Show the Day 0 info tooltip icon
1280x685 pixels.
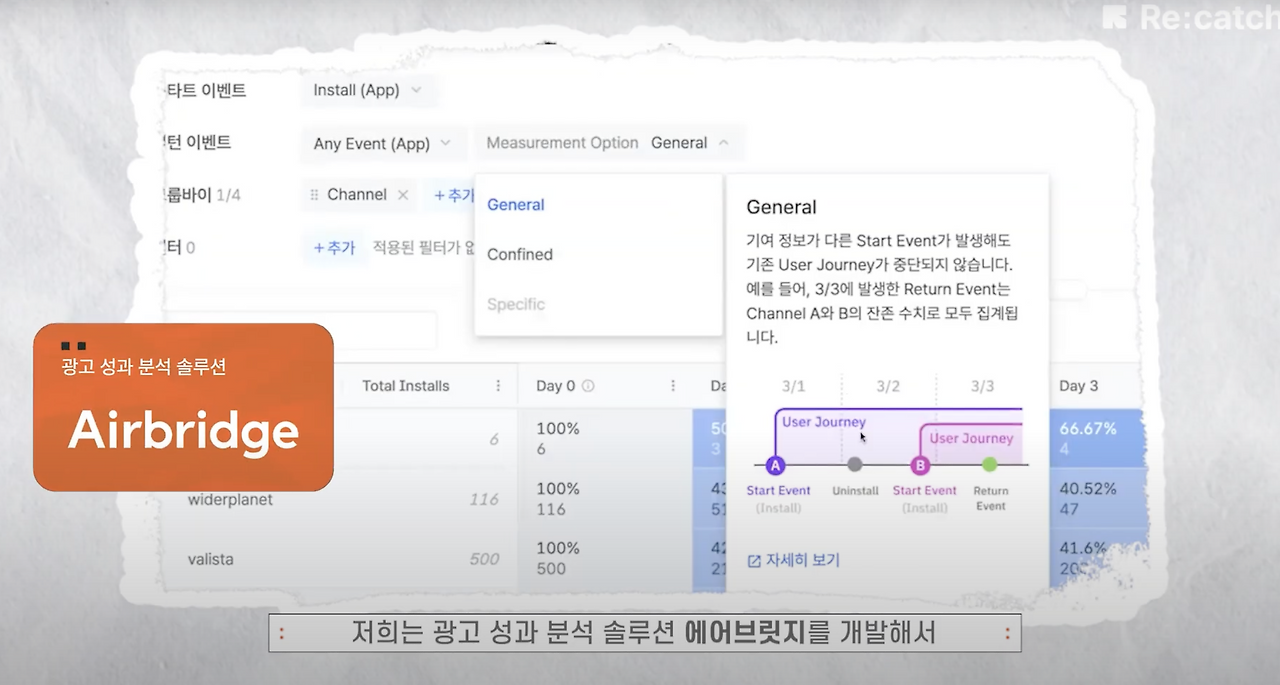588,386
